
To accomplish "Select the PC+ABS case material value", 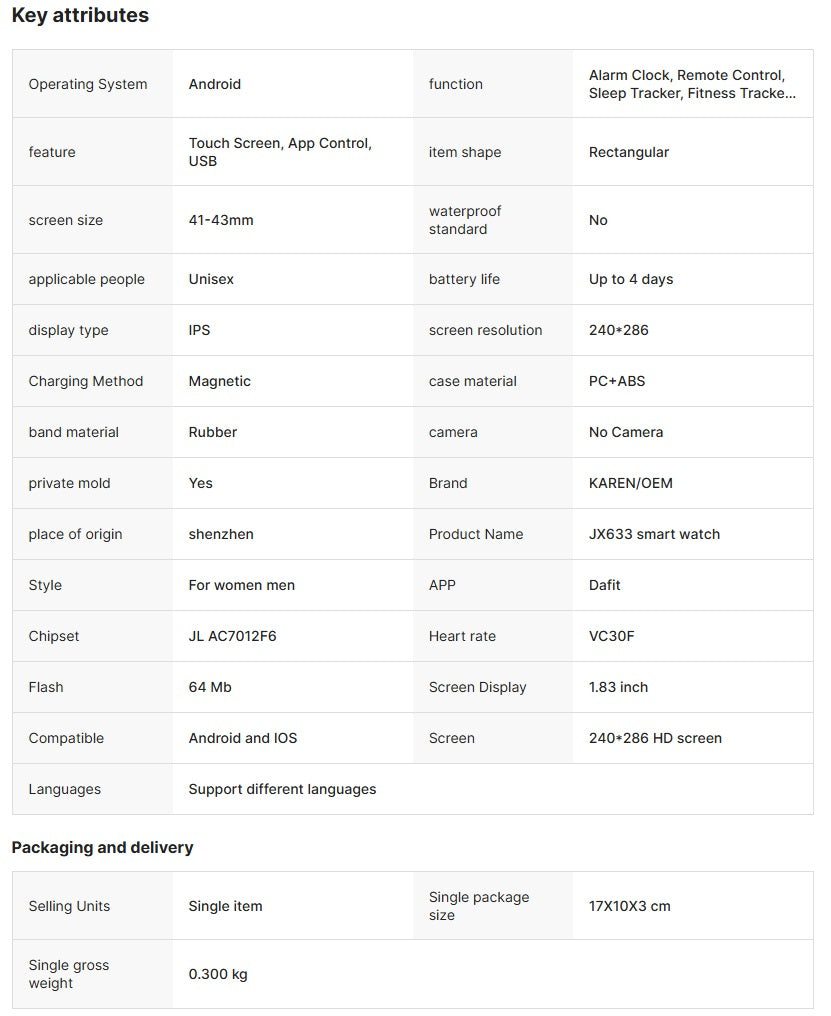I will 617,381.
